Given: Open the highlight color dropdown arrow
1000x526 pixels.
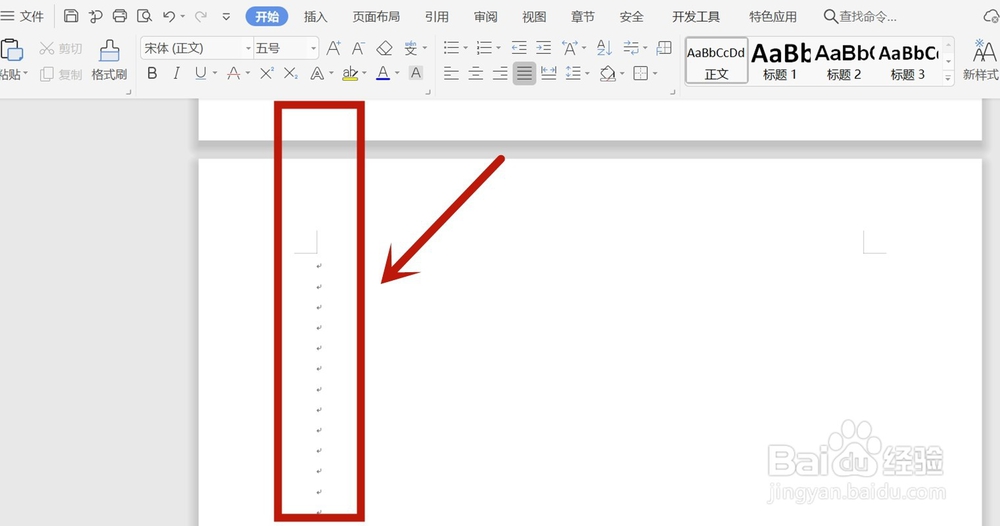Looking at the screenshot, I should coord(364,74).
